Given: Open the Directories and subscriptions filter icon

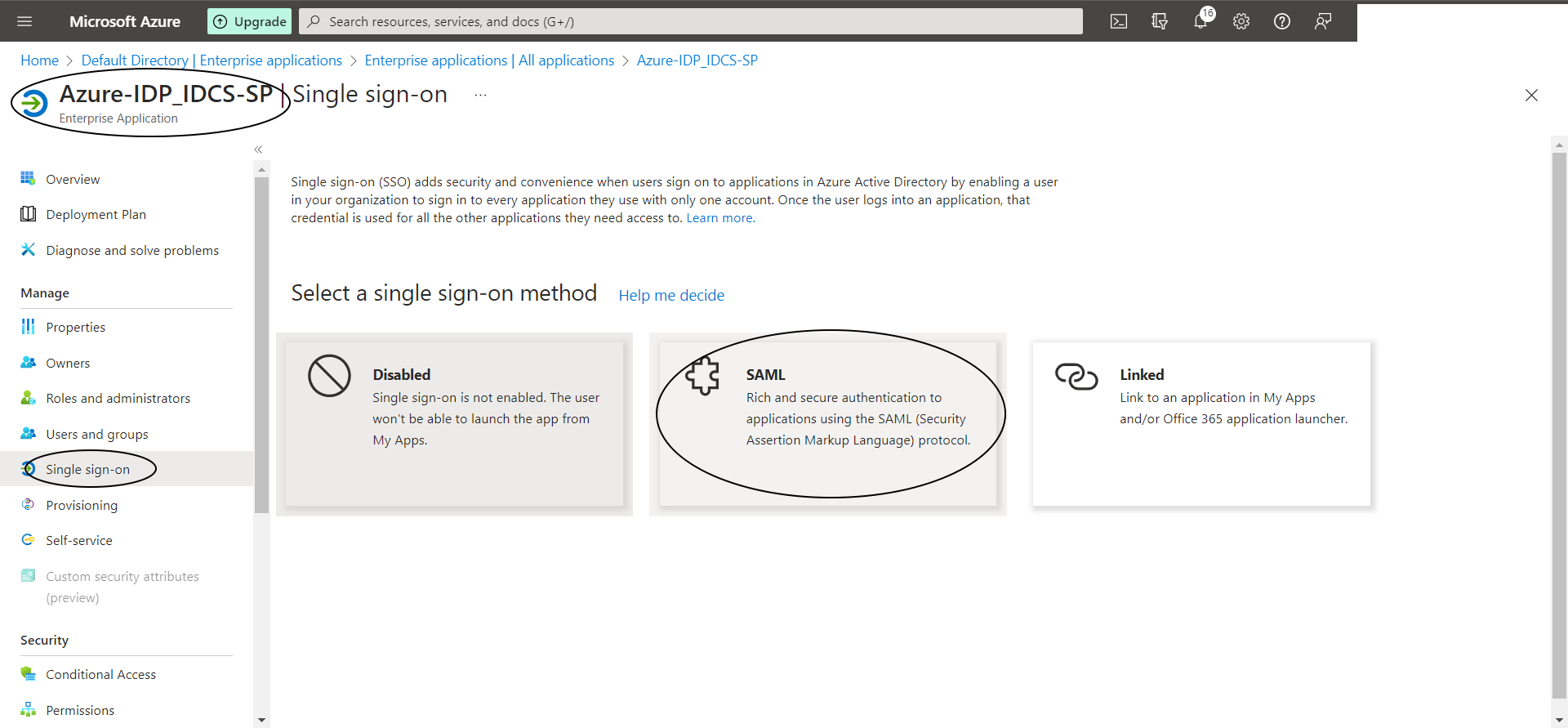Looking at the screenshot, I should click(1160, 21).
